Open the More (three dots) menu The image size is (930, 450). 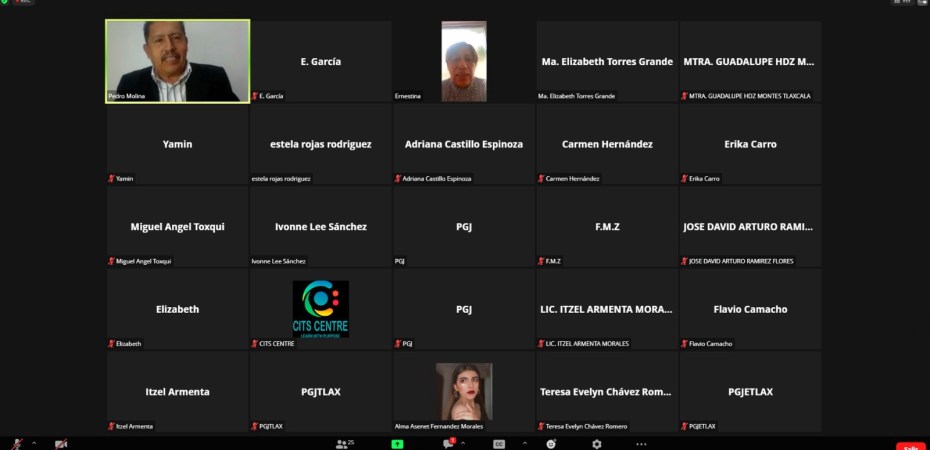pos(641,444)
